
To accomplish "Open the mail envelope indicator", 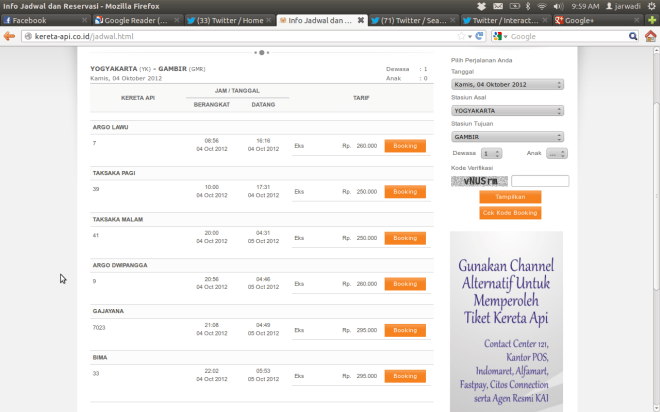I will 498,6.
